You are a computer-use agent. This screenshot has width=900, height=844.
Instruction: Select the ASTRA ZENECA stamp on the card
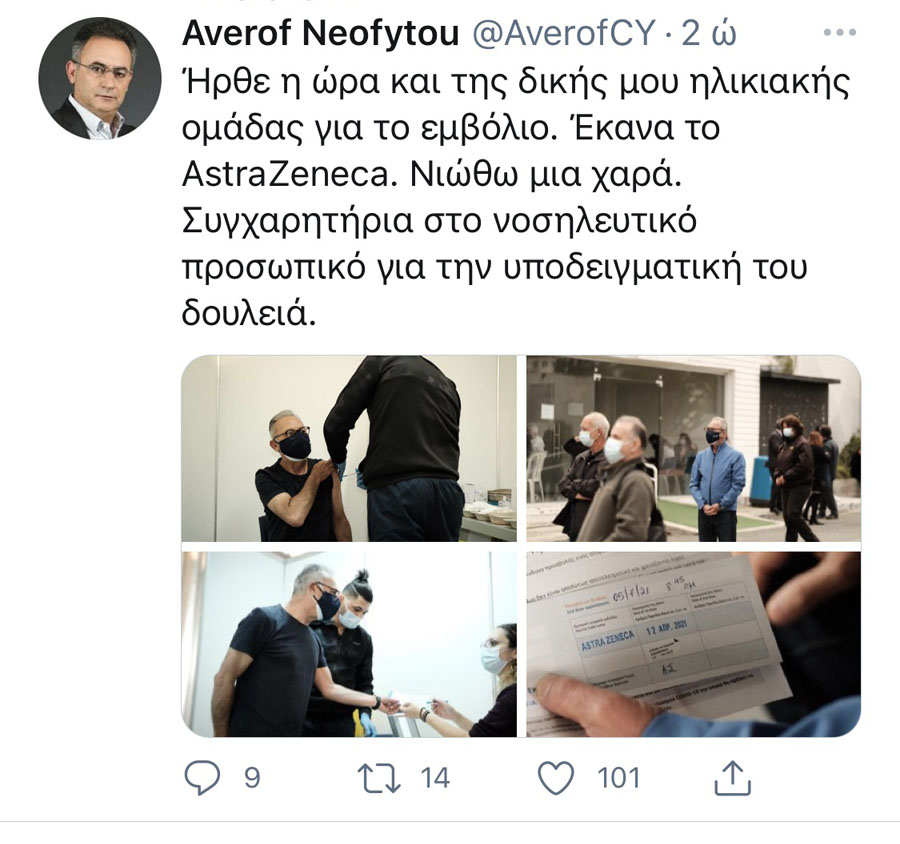click(607, 641)
